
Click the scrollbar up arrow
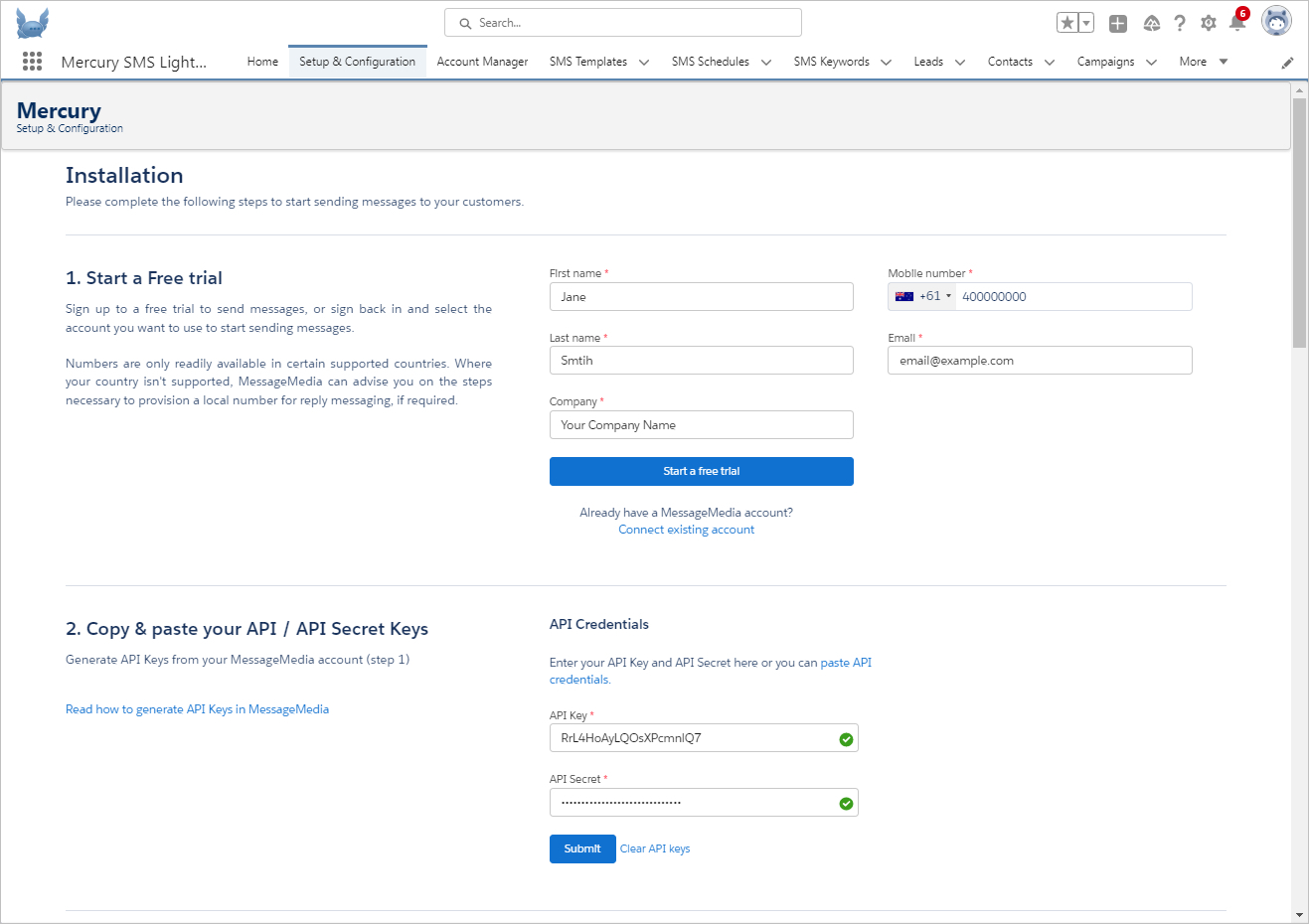point(1299,90)
